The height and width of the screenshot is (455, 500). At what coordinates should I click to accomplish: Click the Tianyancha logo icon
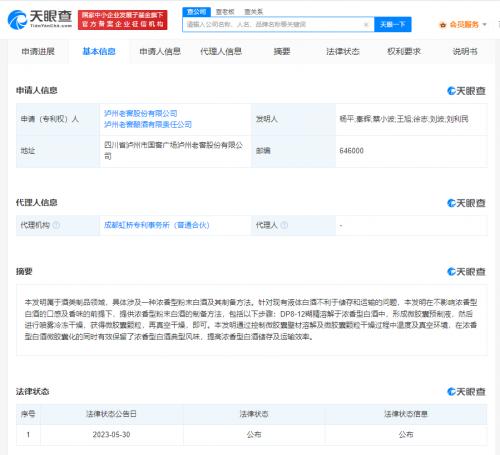(17, 19)
